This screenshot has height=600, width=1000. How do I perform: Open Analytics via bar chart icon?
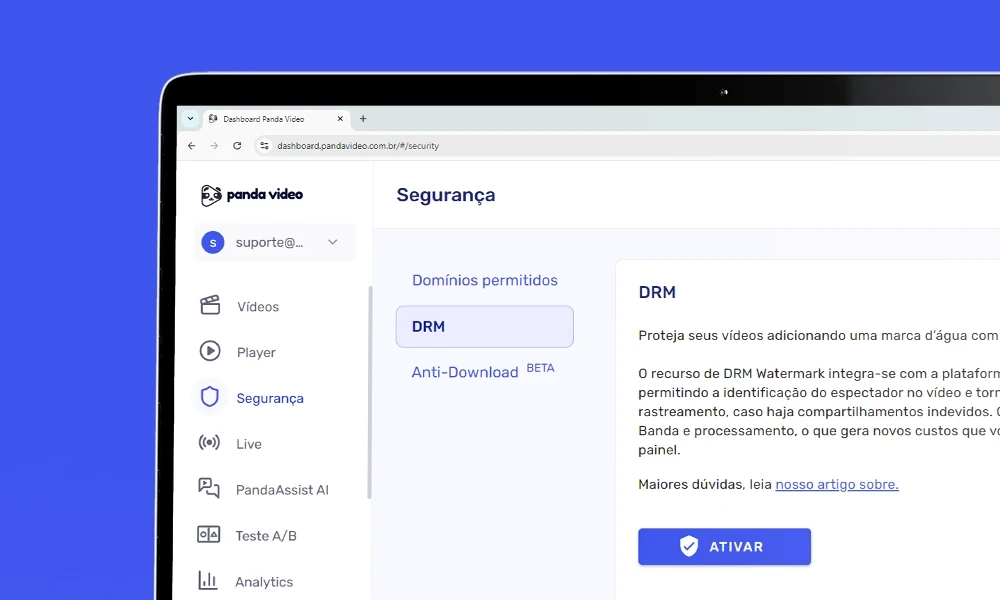coord(210,581)
